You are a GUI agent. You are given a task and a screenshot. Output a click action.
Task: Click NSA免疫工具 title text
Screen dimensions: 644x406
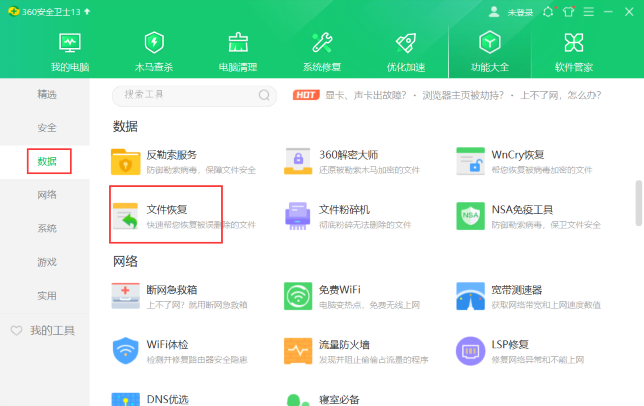[522, 209]
